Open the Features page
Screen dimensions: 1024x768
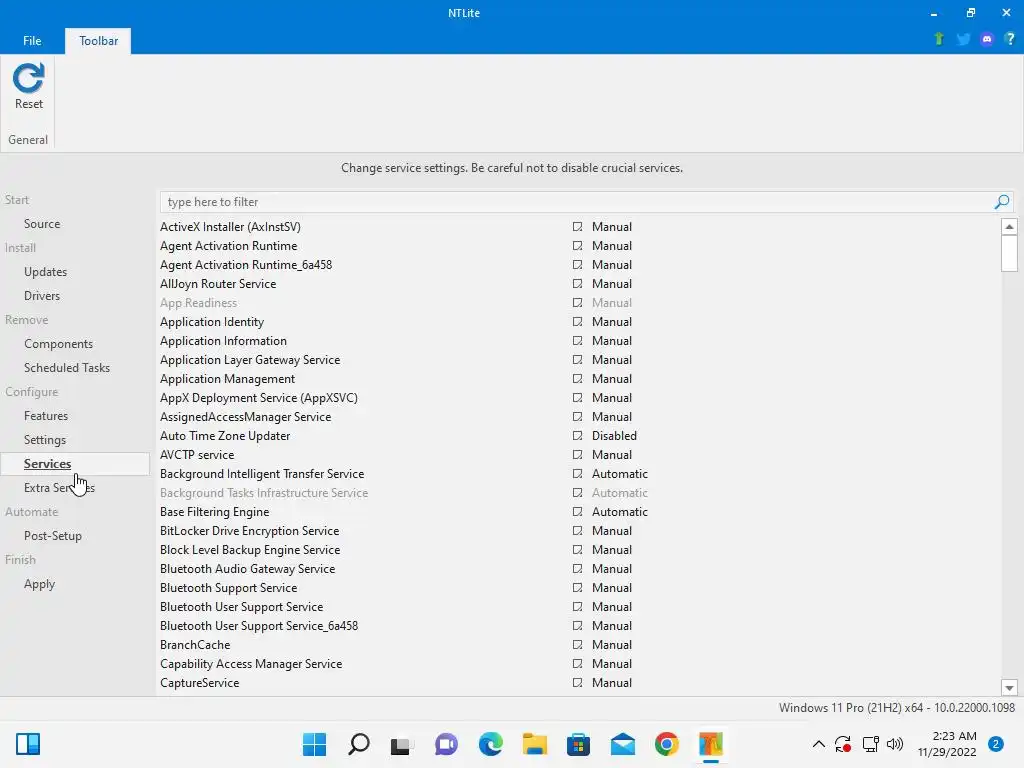tap(46, 416)
